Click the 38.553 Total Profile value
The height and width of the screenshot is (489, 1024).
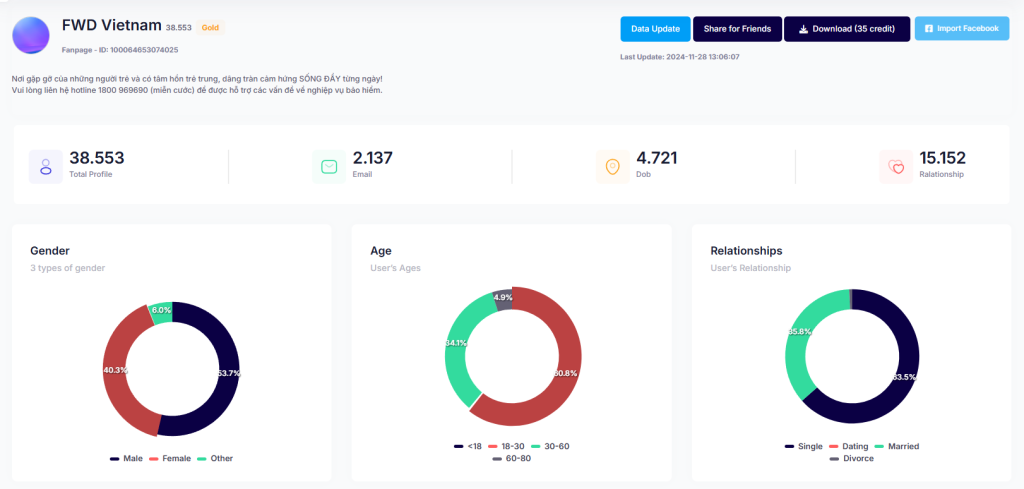tap(97, 158)
